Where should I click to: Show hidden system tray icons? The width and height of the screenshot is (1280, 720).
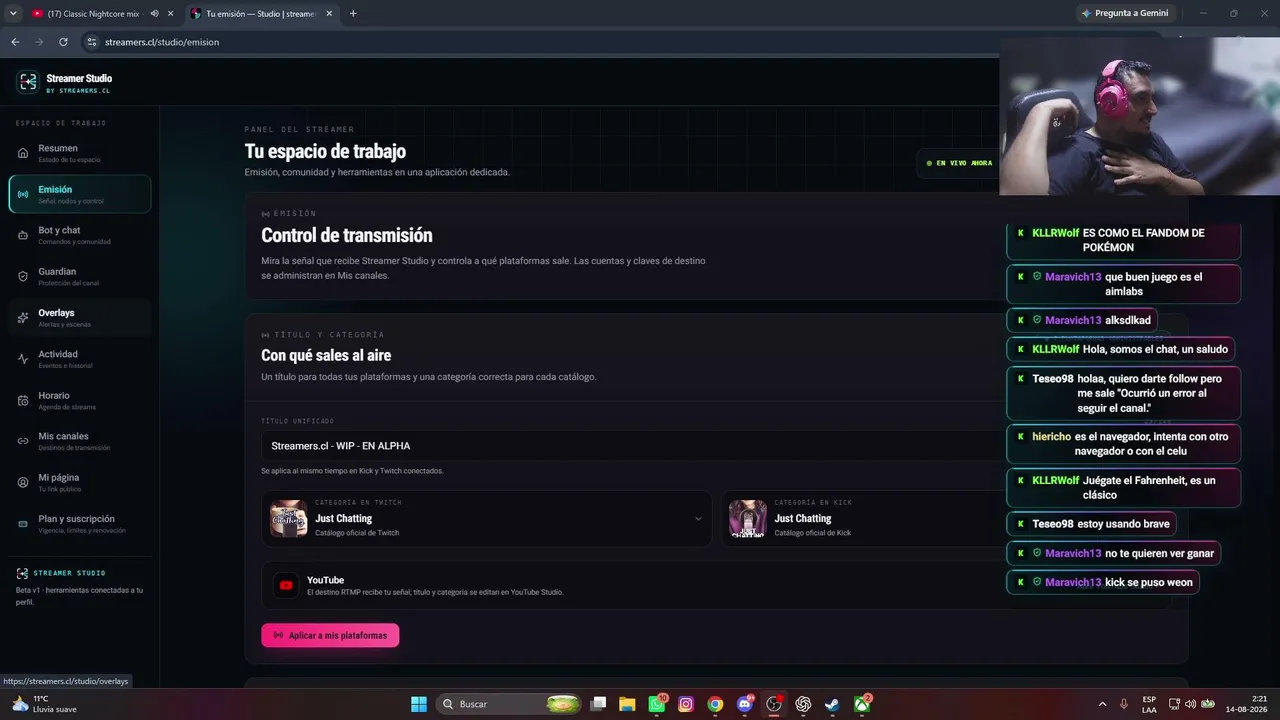pyautogui.click(x=1102, y=704)
